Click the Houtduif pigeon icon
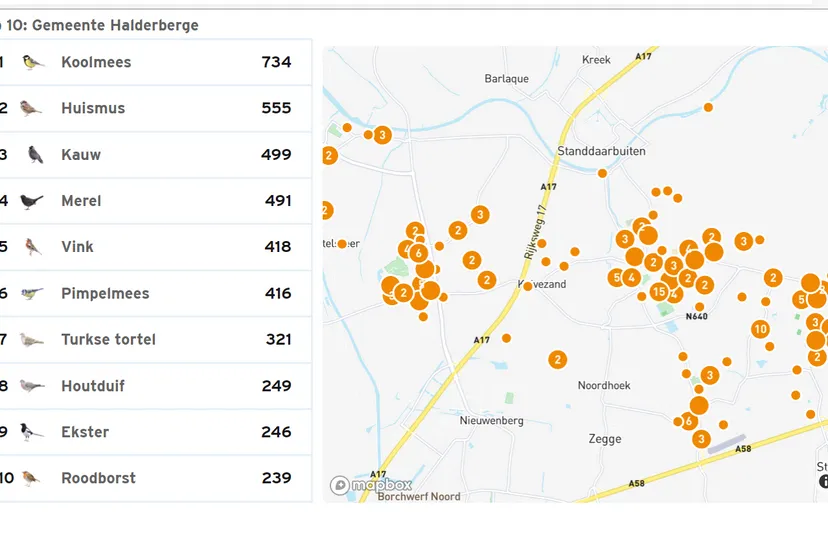The height and width of the screenshot is (552, 828). (32, 386)
